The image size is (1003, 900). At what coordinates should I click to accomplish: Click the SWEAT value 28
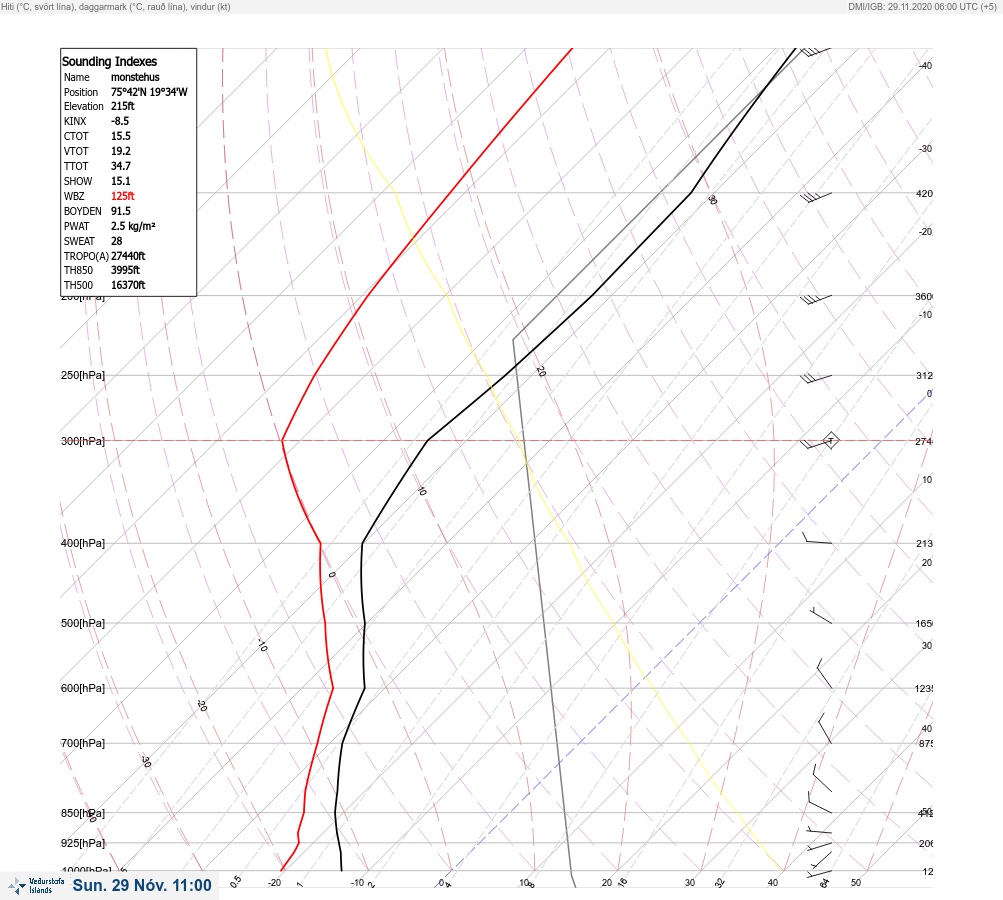116,241
